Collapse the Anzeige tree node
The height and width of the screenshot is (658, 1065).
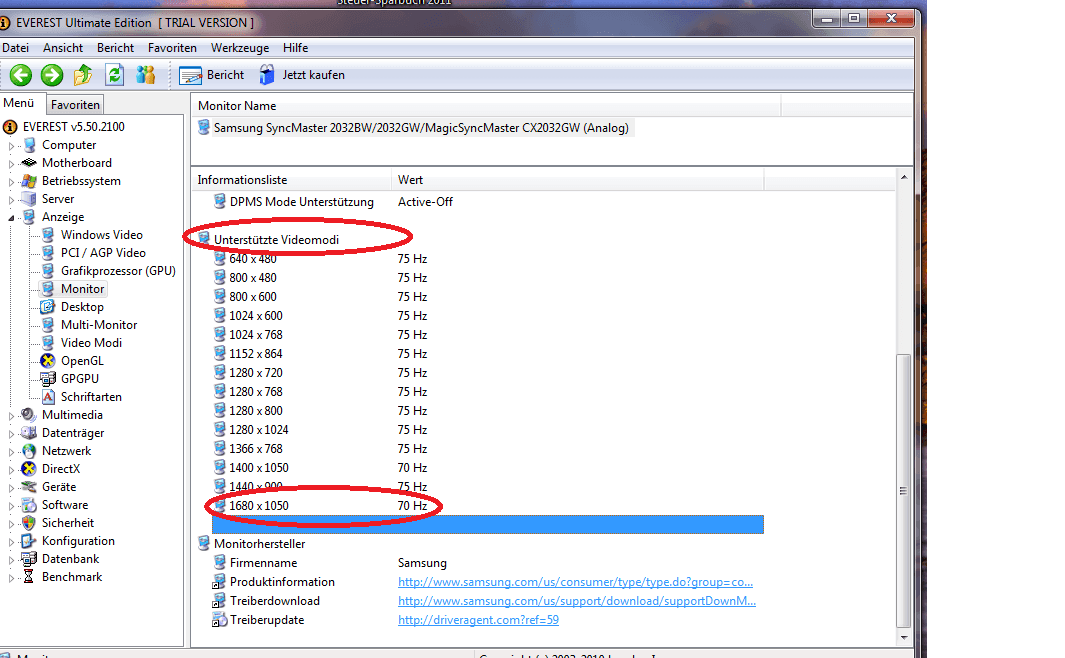pyautogui.click(x=11, y=218)
